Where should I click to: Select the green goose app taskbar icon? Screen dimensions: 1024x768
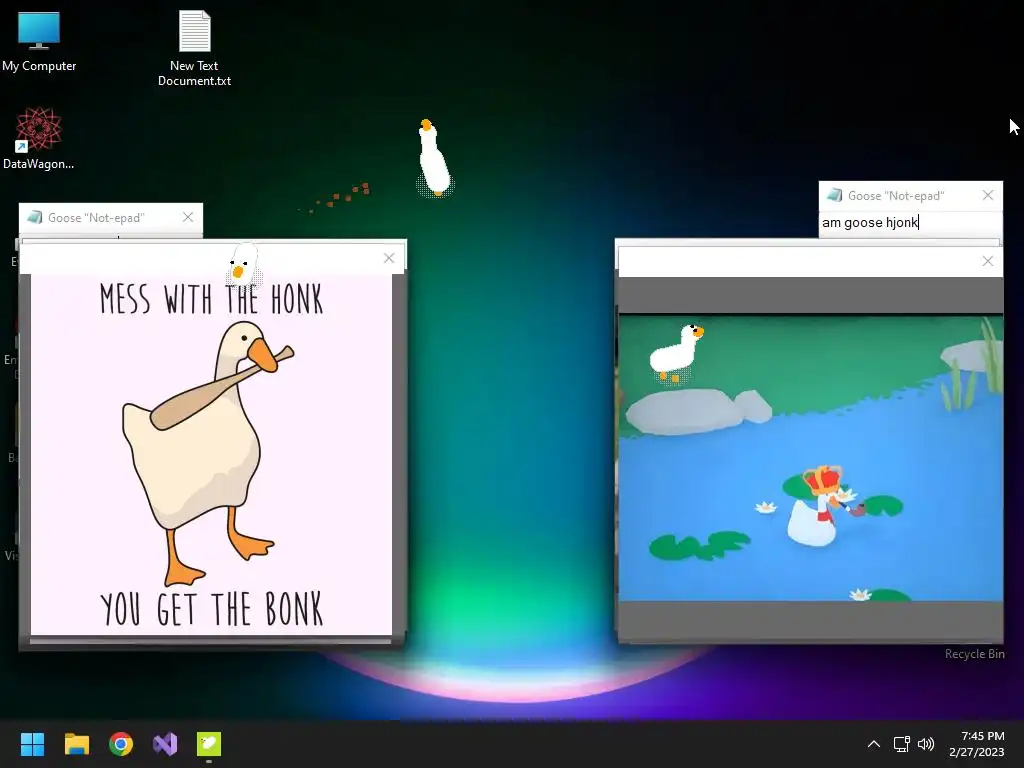tap(209, 744)
